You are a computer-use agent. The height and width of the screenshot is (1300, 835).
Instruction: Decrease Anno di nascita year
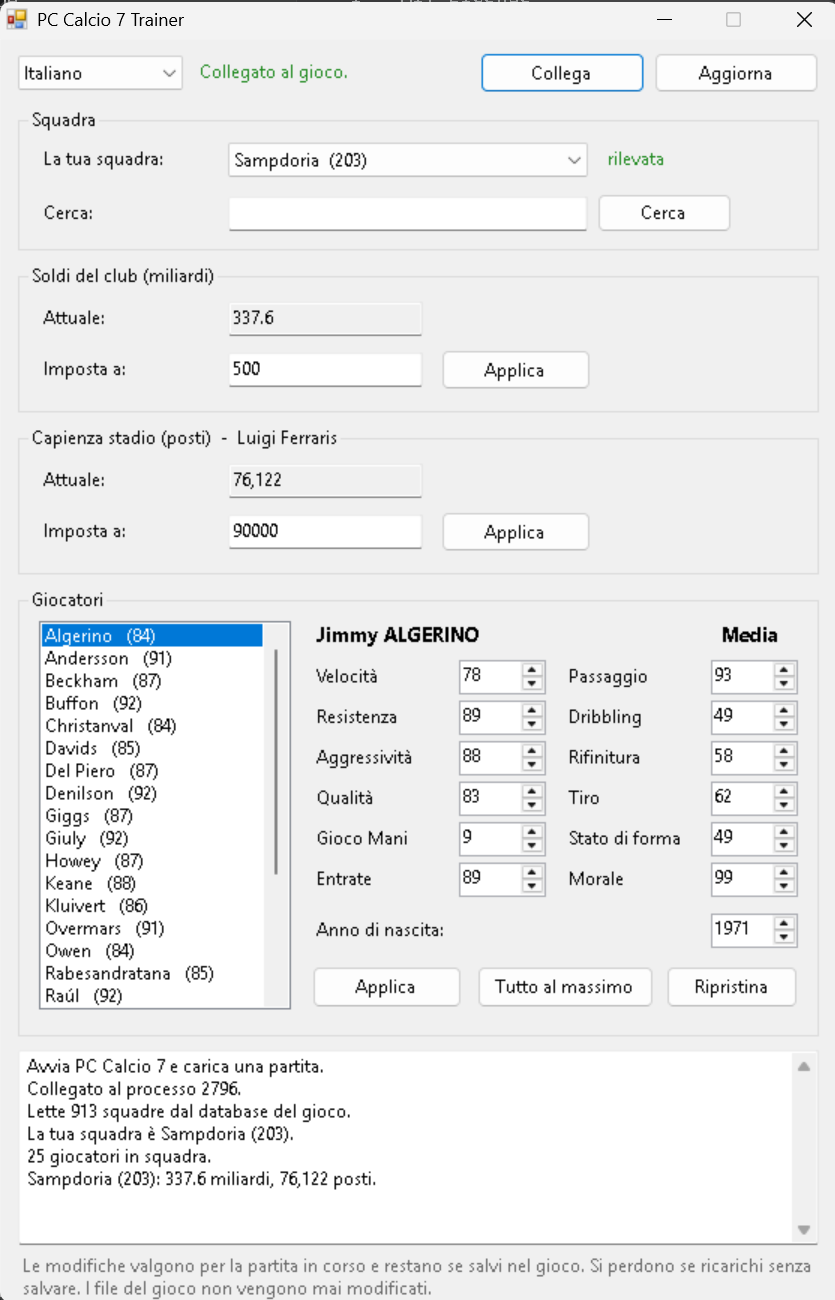[x=786, y=937]
